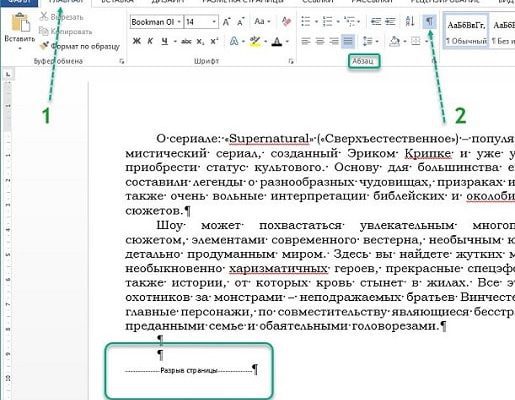Click the bulleted list icon
This screenshot has height=400, width=515.
point(306,22)
